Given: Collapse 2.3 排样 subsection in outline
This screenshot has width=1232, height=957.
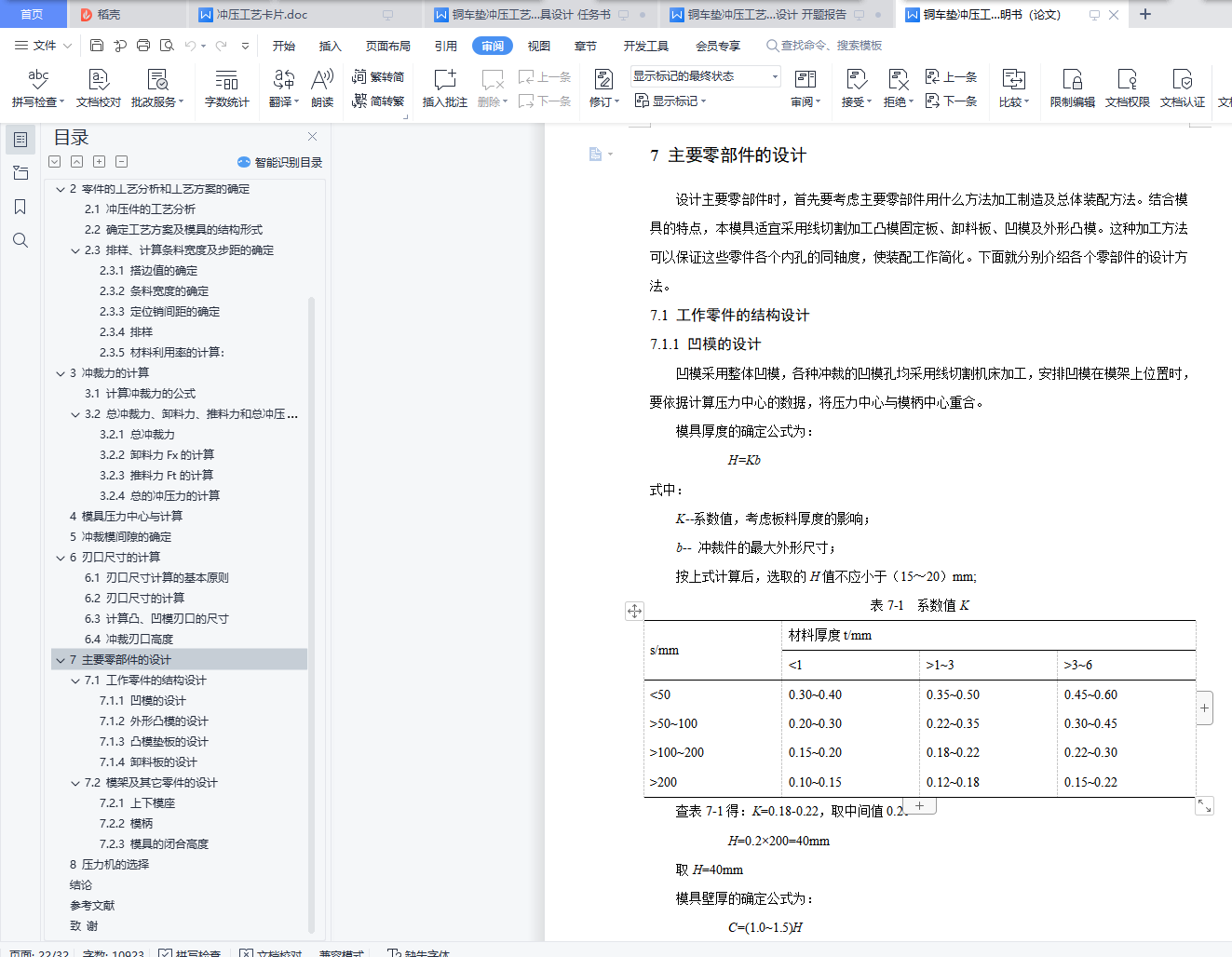Looking at the screenshot, I should tap(75, 250).
